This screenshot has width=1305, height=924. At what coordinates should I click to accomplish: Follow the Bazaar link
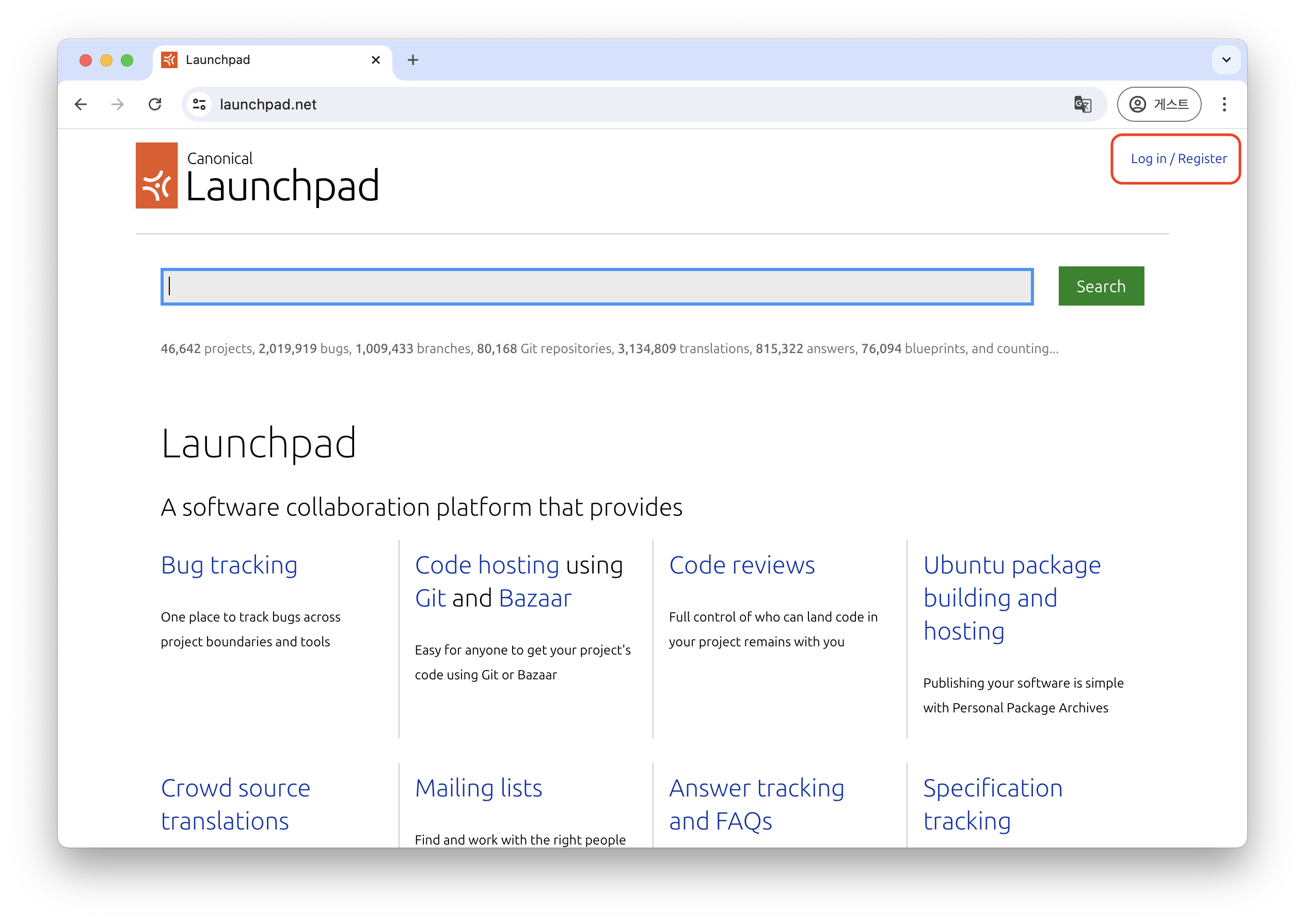[535, 598]
